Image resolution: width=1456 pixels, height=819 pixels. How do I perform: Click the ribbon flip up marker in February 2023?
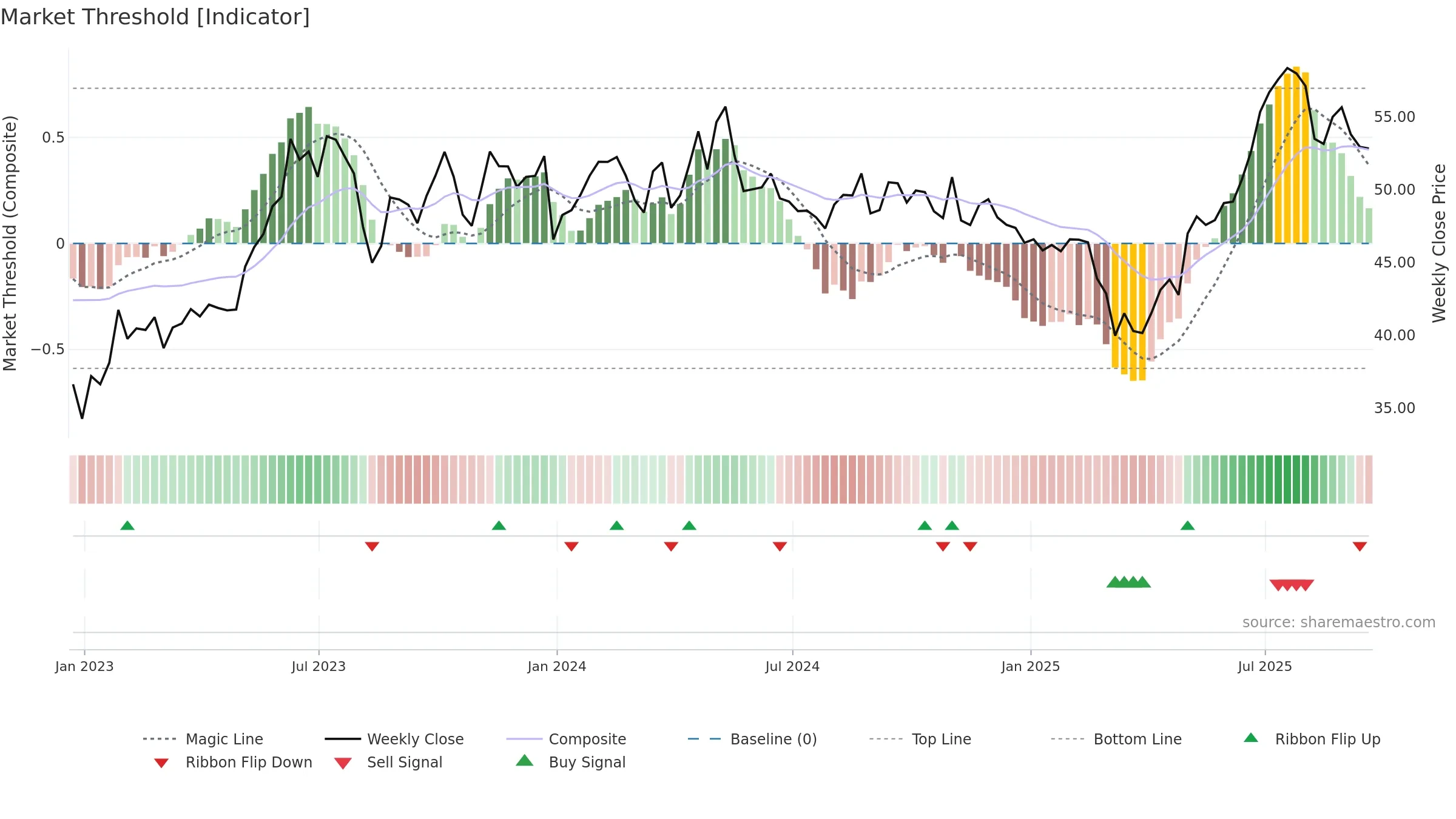tap(127, 525)
